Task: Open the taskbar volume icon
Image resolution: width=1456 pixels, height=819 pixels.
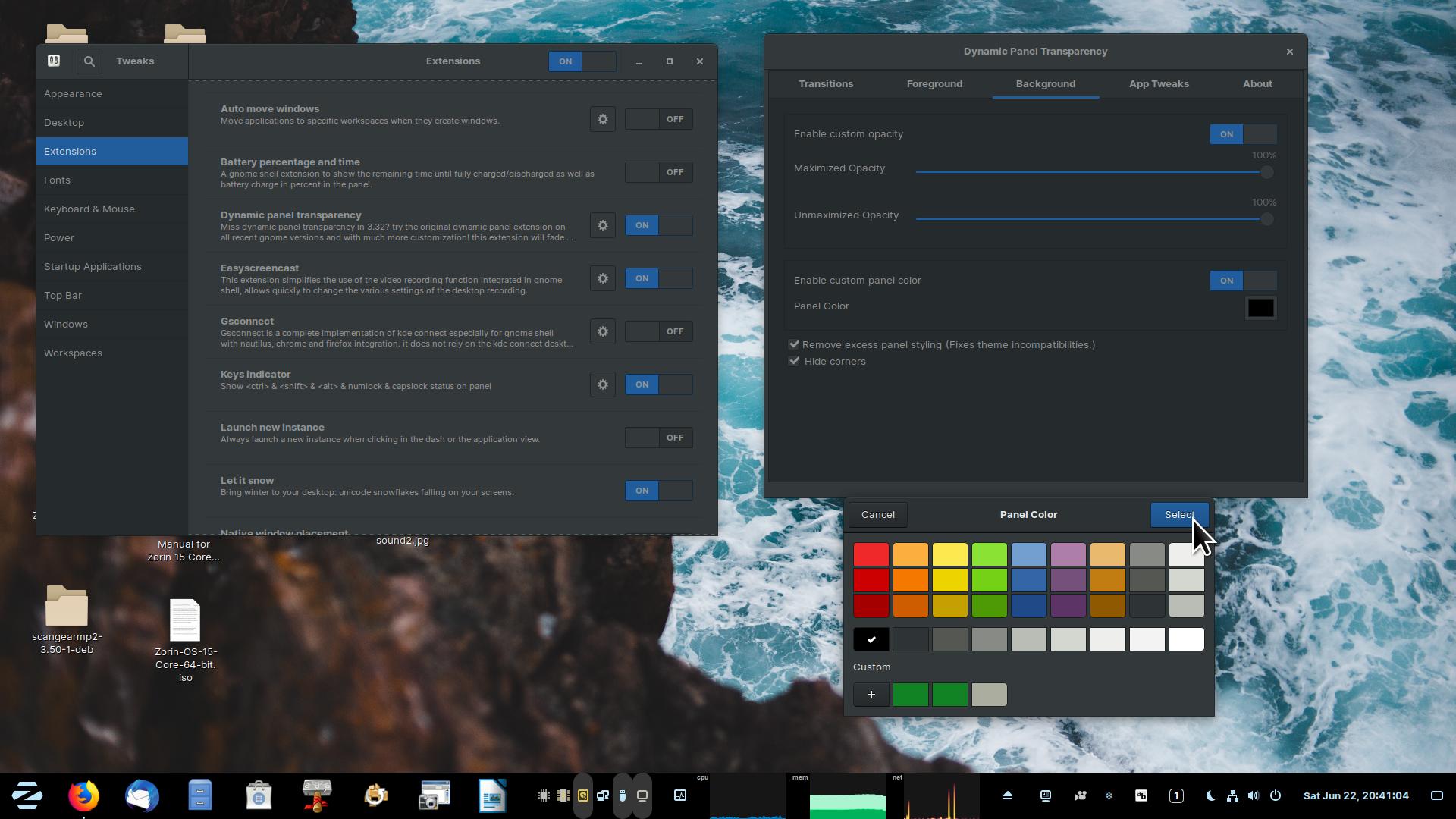Action: point(1254,795)
